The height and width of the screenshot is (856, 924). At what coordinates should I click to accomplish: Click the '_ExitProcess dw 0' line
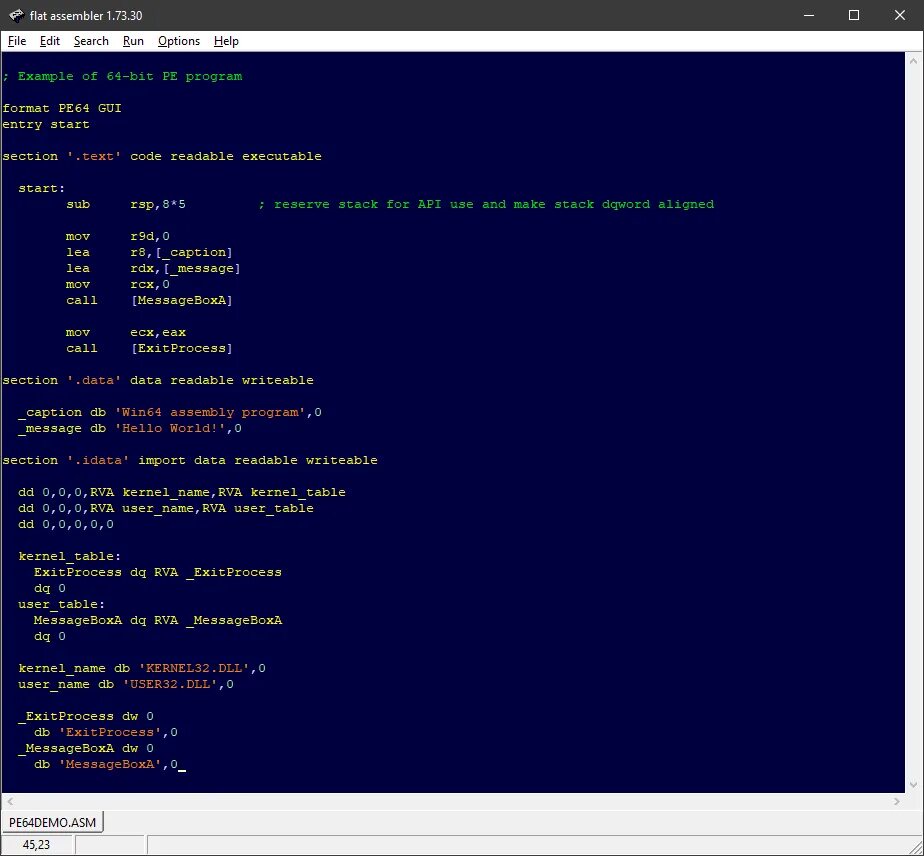(x=86, y=716)
